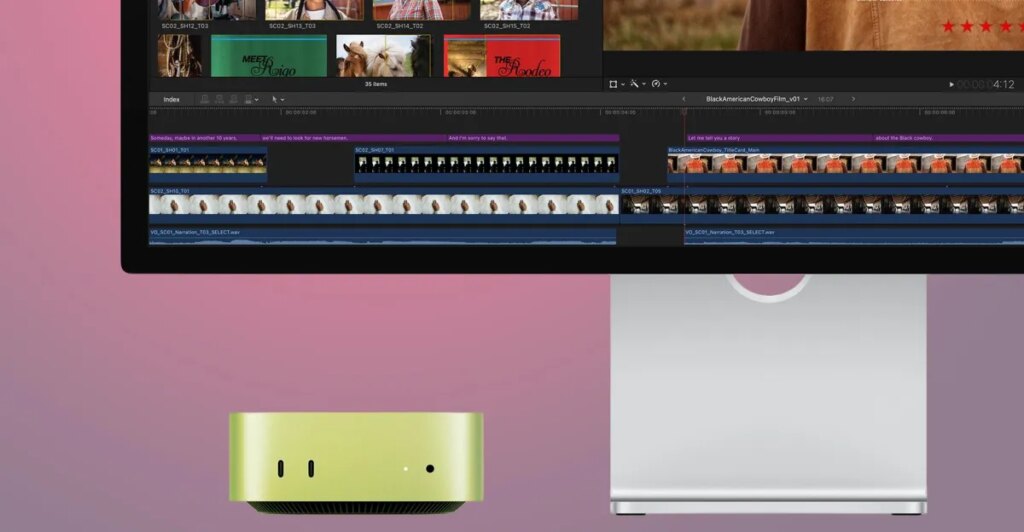This screenshot has width=1024, height=532.
Task: Open the tools popup chevron next to Select arrow
Action: [x=282, y=100]
